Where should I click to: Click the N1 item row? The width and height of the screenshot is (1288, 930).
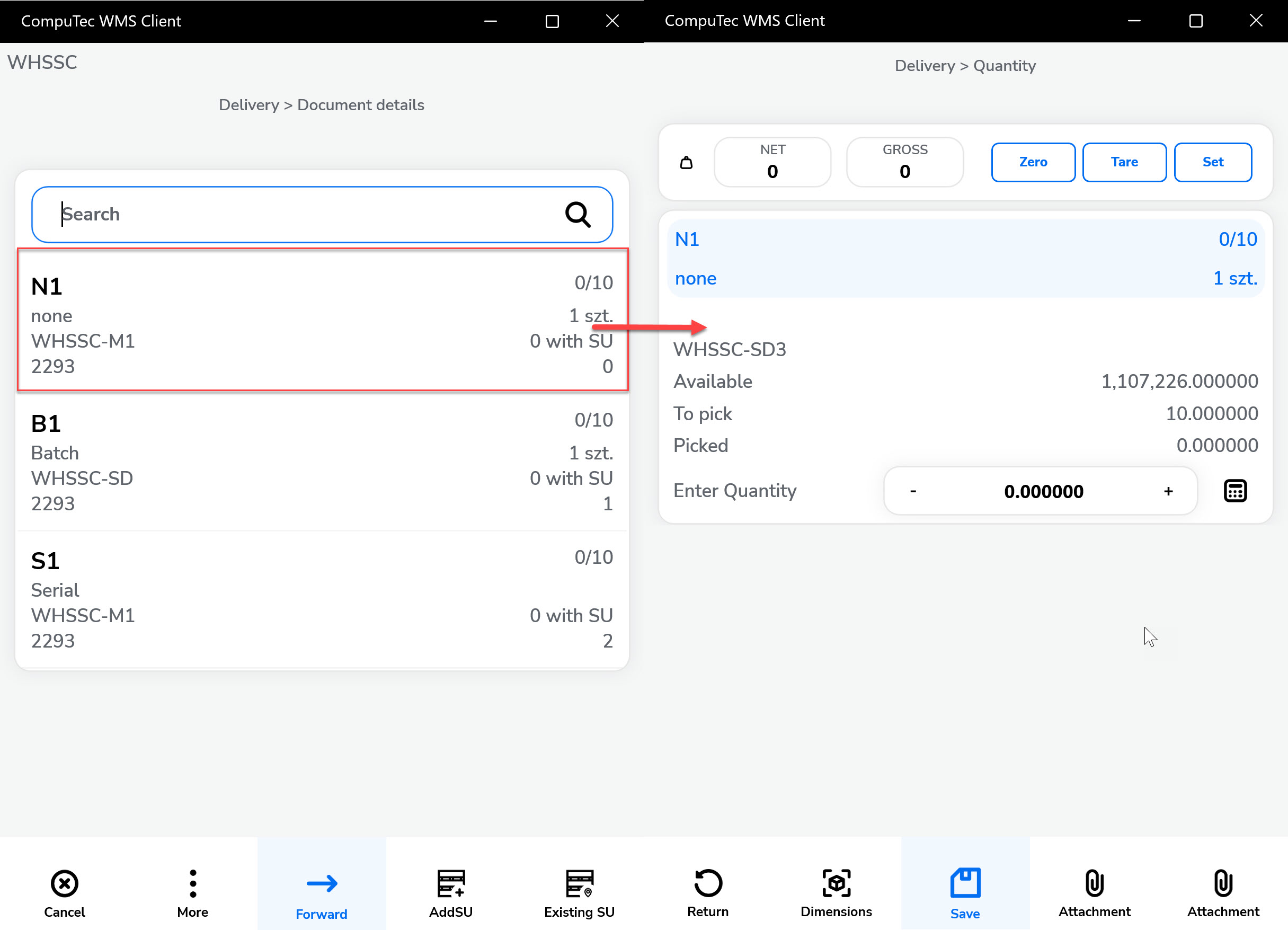(x=322, y=321)
